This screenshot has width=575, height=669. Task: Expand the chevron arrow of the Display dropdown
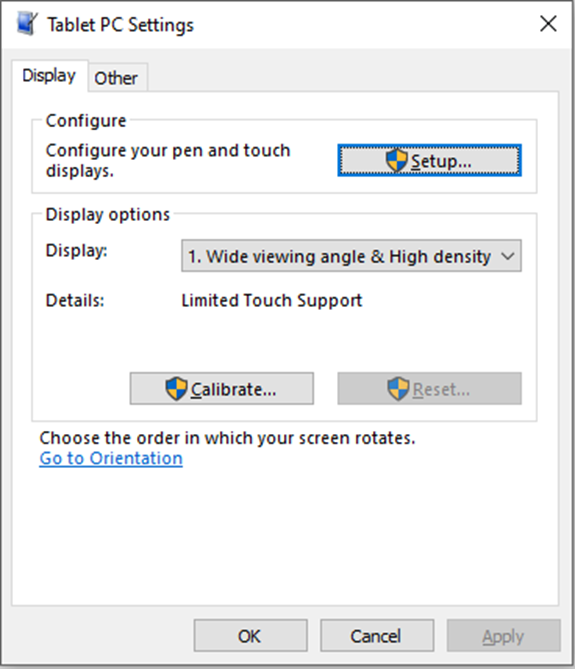(x=508, y=256)
